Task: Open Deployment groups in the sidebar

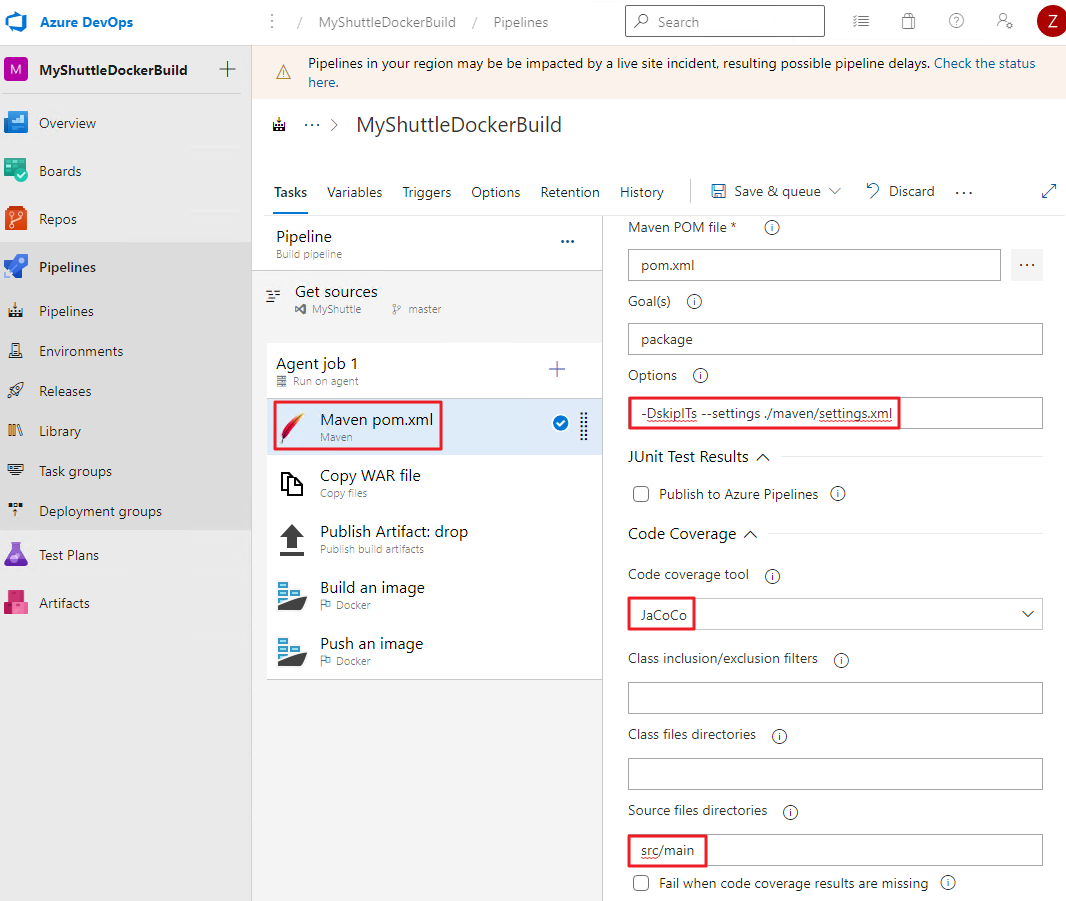Action: pos(100,511)
